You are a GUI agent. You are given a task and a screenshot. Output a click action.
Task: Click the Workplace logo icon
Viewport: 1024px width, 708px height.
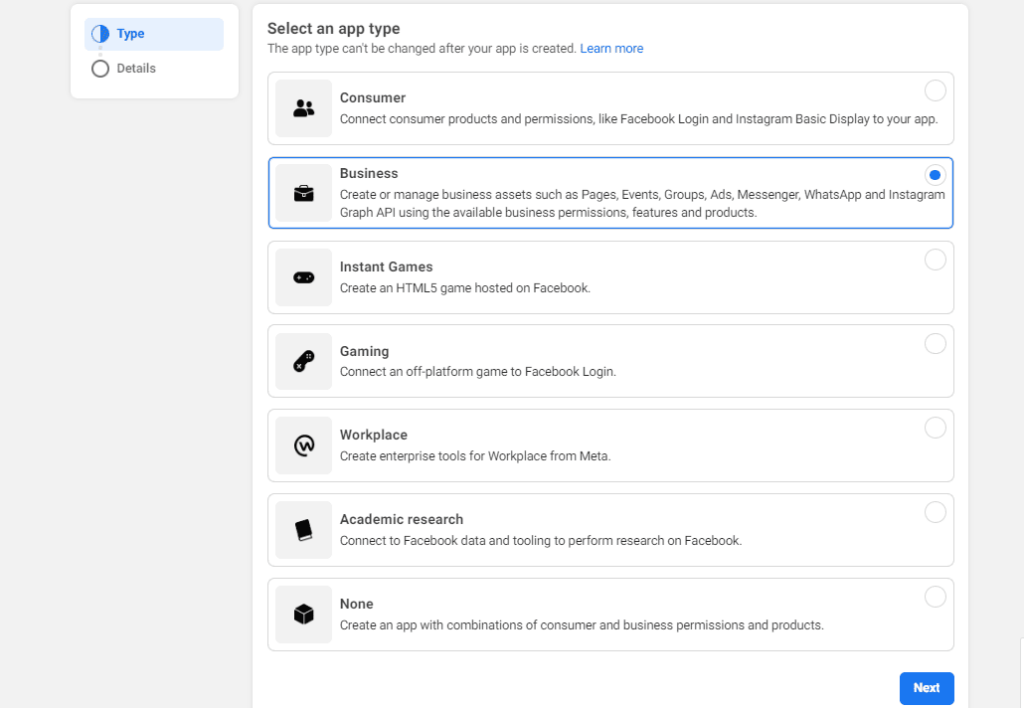pos(303,445)
